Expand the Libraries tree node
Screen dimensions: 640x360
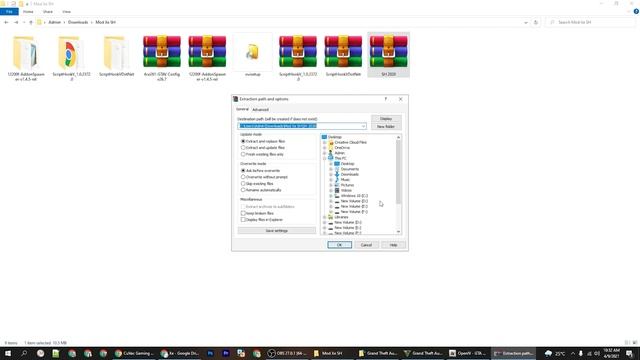coord(325,217)
